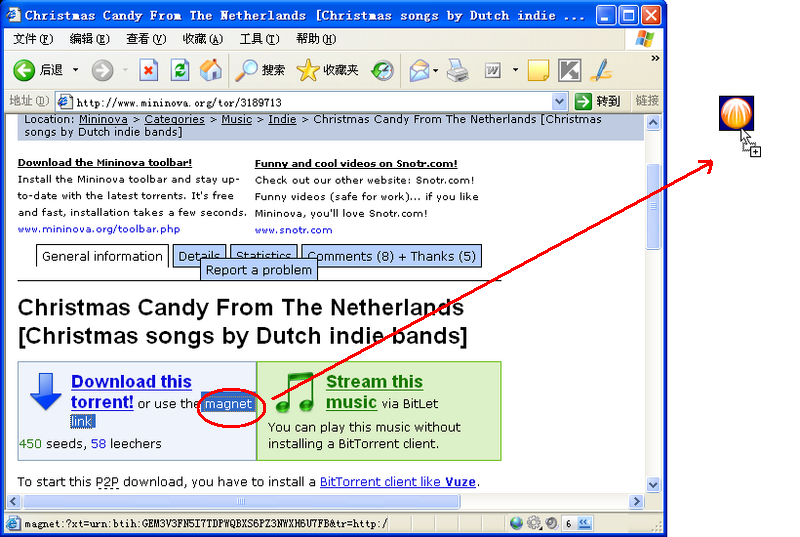The height and width of the screenshot is (537, 800).
Task: Open Forward button history dropdown arrow
Action: [x=125, y=70]
